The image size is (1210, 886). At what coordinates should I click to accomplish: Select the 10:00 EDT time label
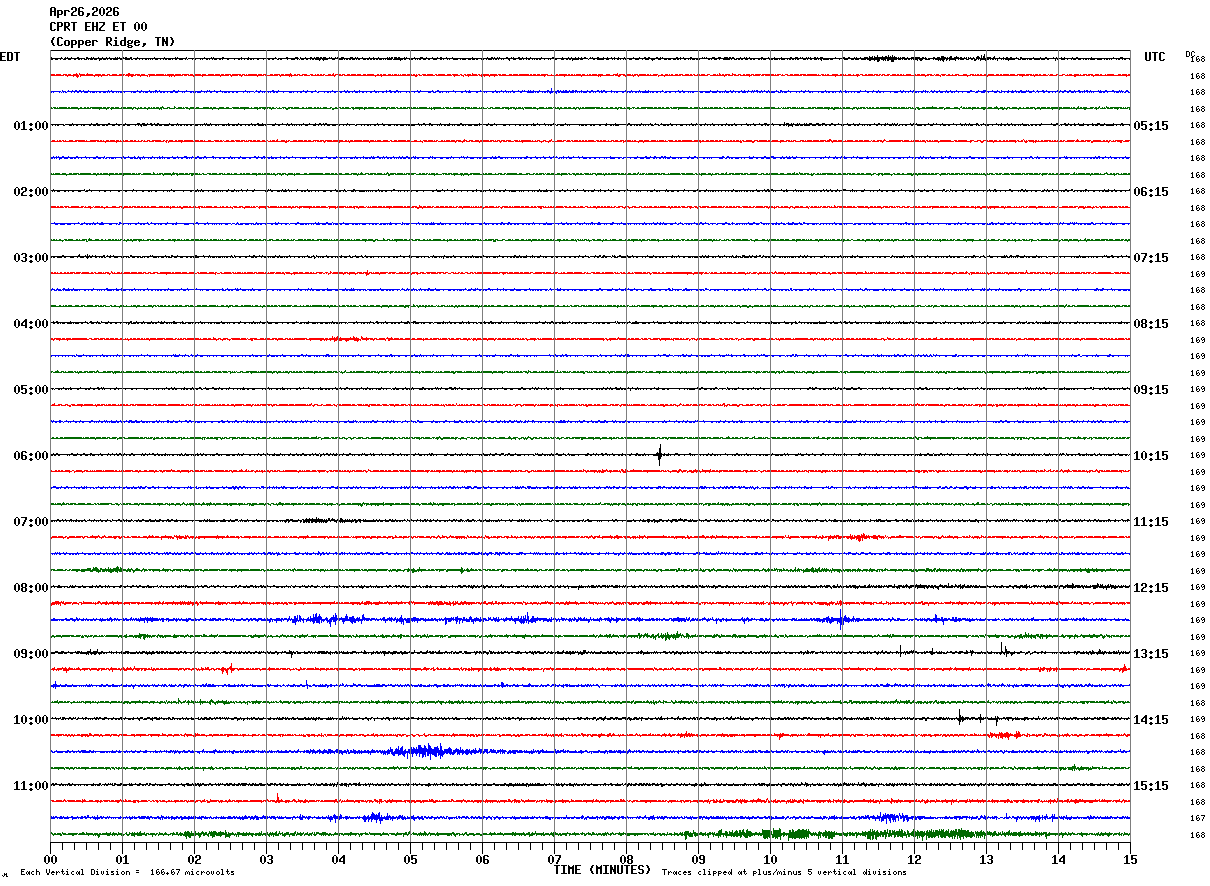pyautogui.click(x=31, y=720)
